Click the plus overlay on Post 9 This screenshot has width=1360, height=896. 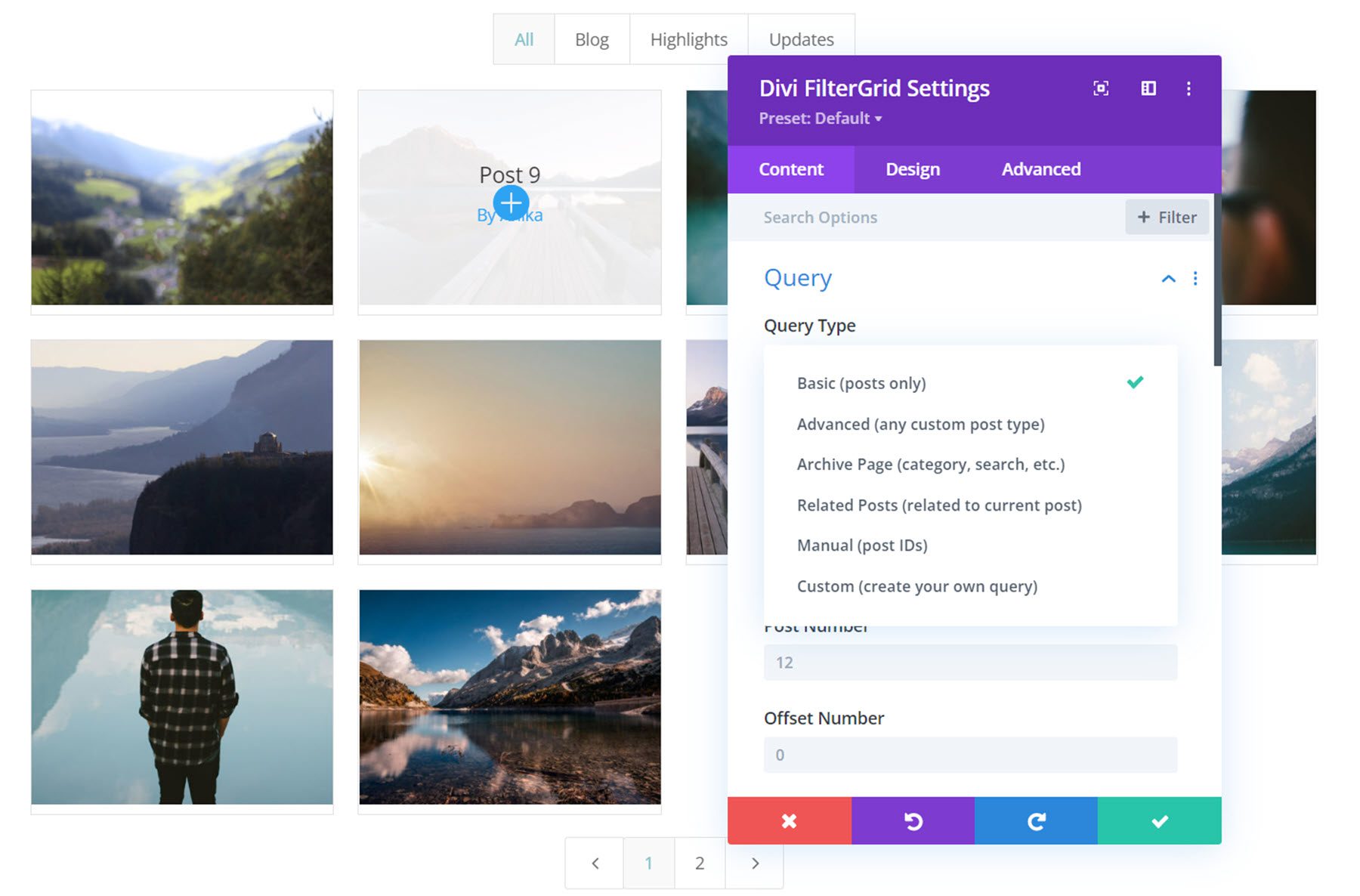[511, 202]
